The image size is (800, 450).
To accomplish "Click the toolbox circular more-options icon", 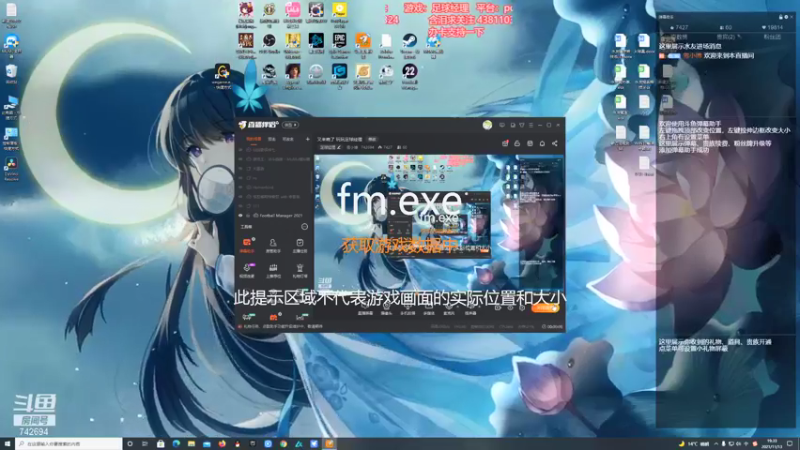I will (x=305, y=227).
